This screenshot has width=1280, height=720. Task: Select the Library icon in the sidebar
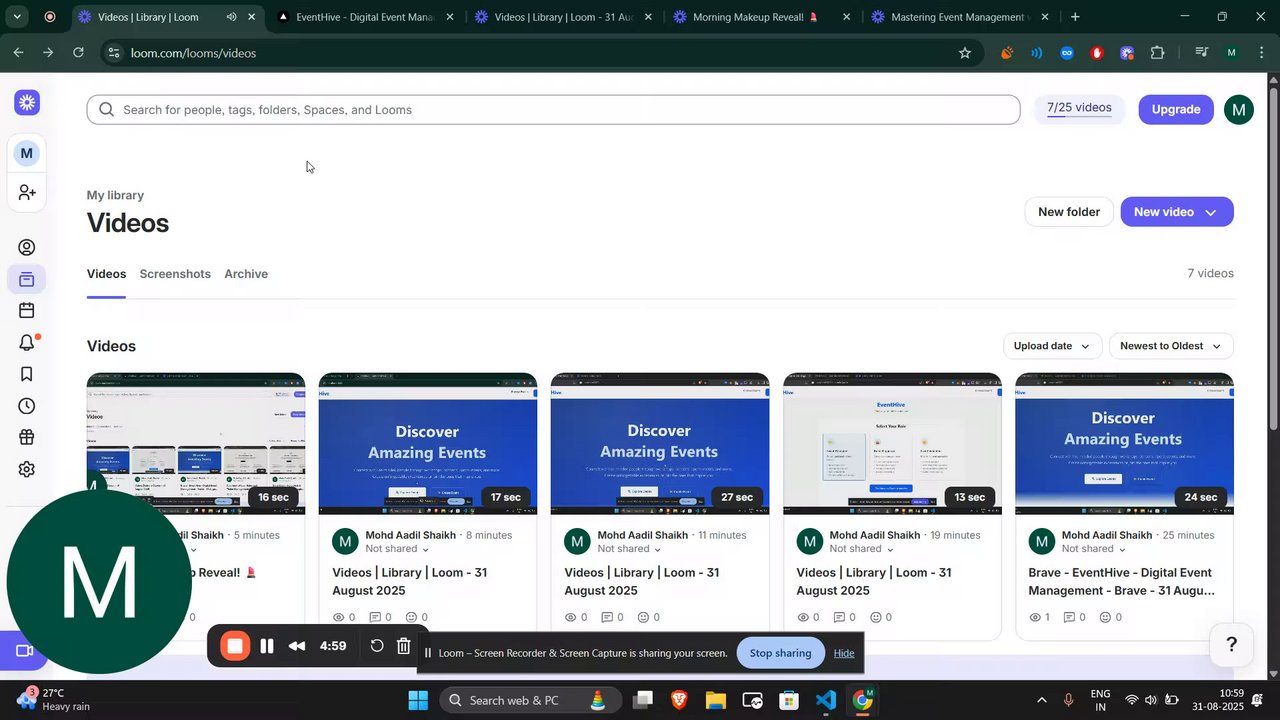point(27,279)
